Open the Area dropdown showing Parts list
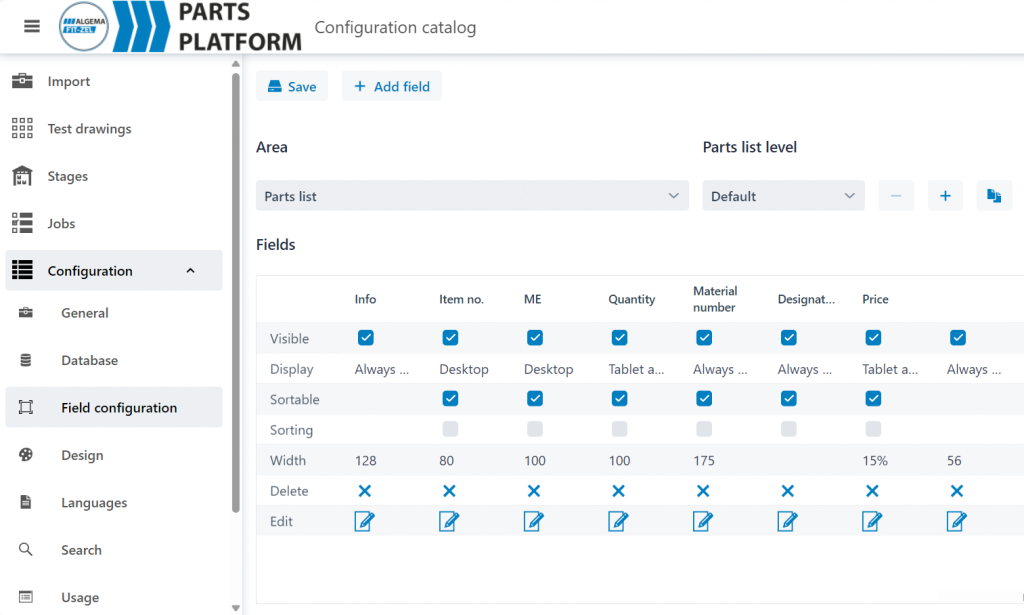Screen dimensions: 1024x615 pos(472,196)
